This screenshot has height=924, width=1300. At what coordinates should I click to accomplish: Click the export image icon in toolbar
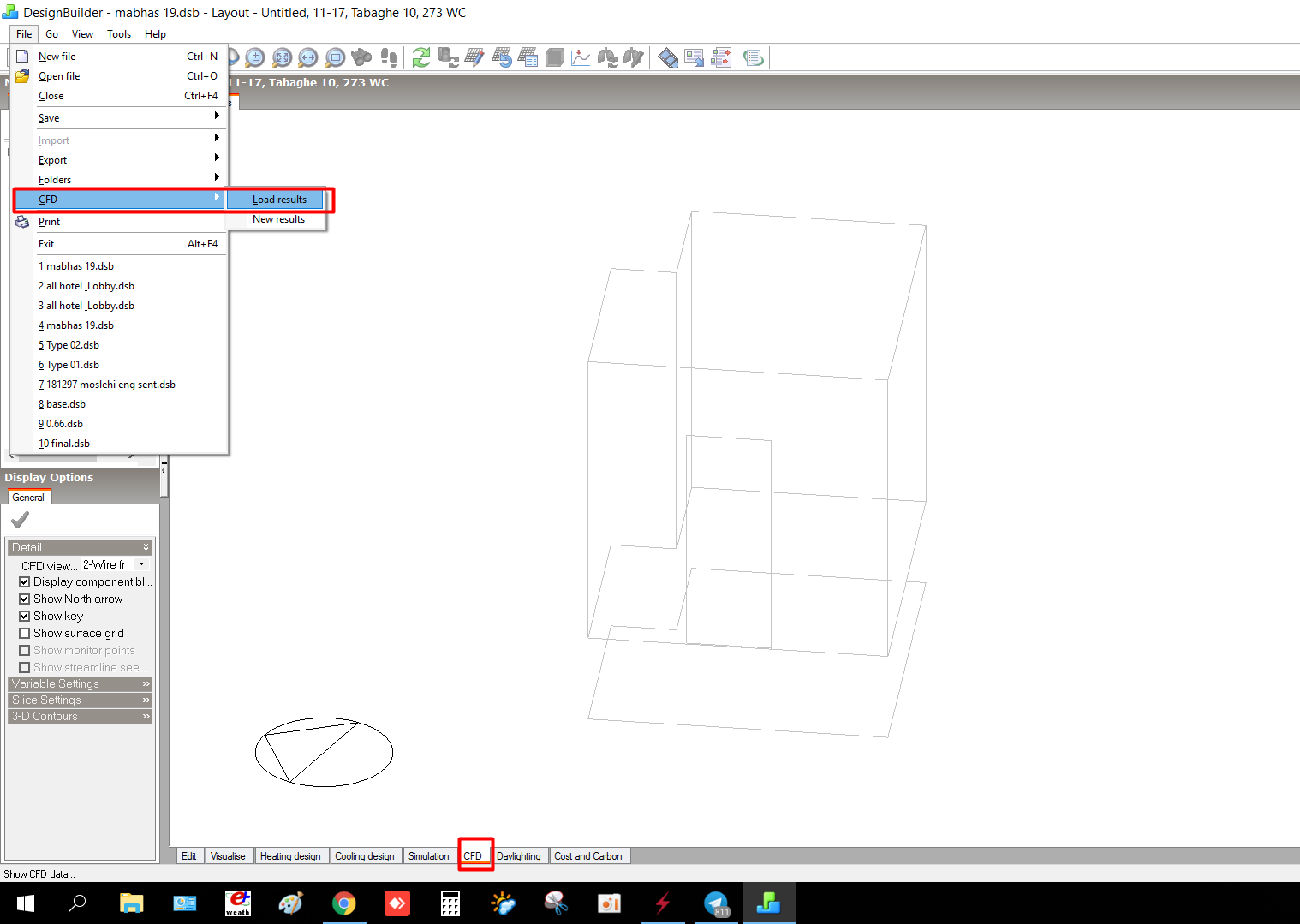click(695, 57)
